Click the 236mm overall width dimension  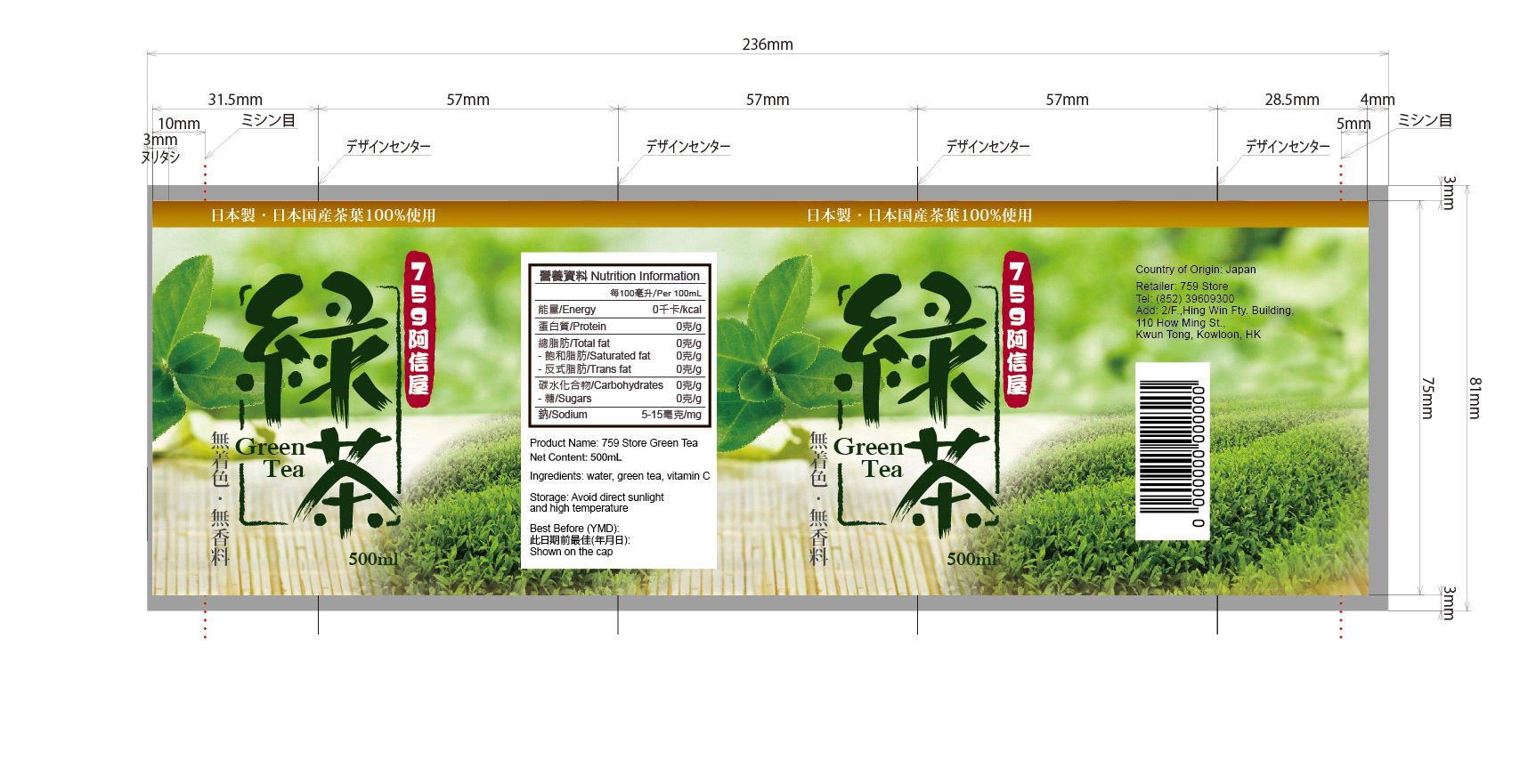pyautogui.click(x=768, y=44)
